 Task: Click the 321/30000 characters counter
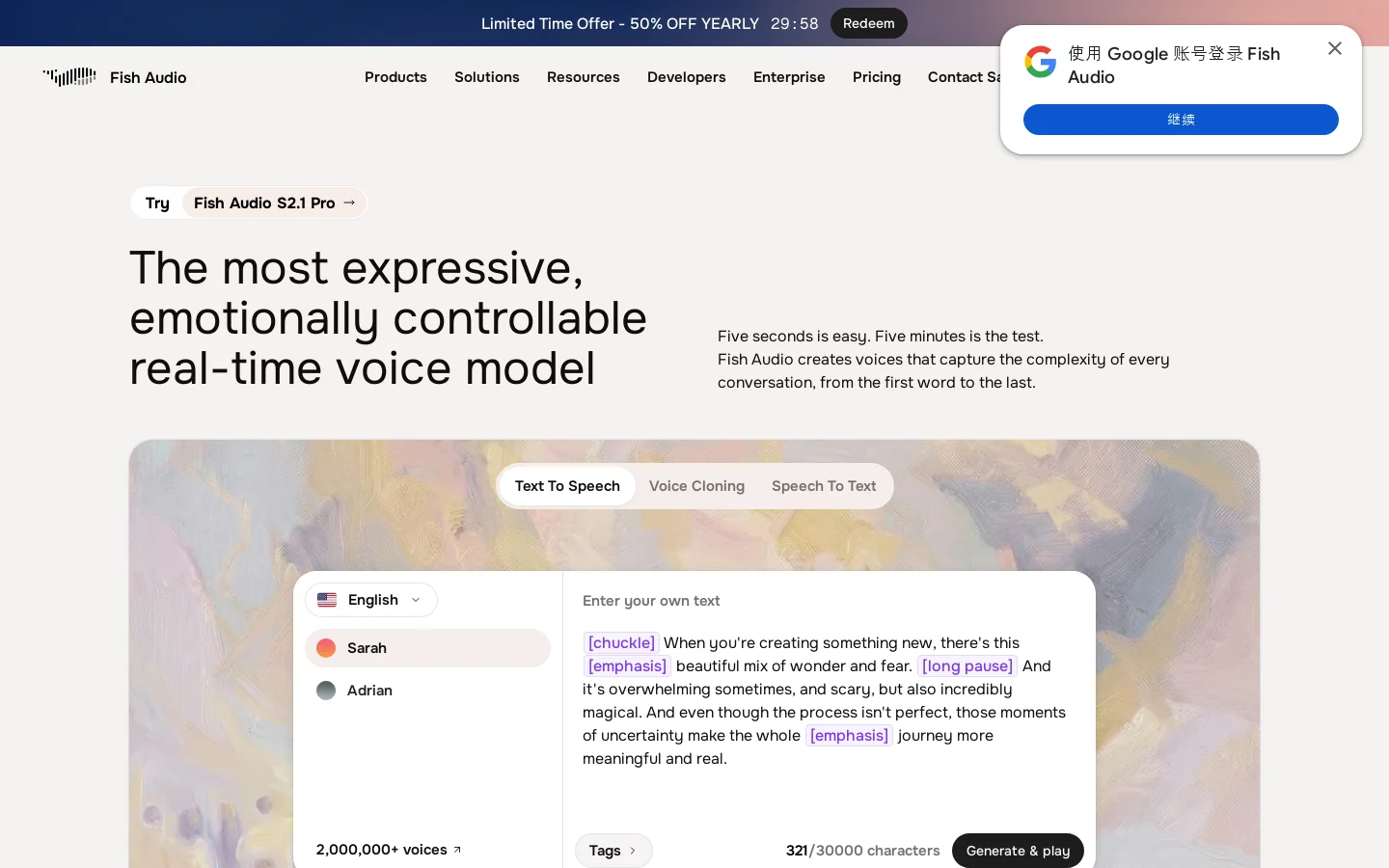point(862,851)
